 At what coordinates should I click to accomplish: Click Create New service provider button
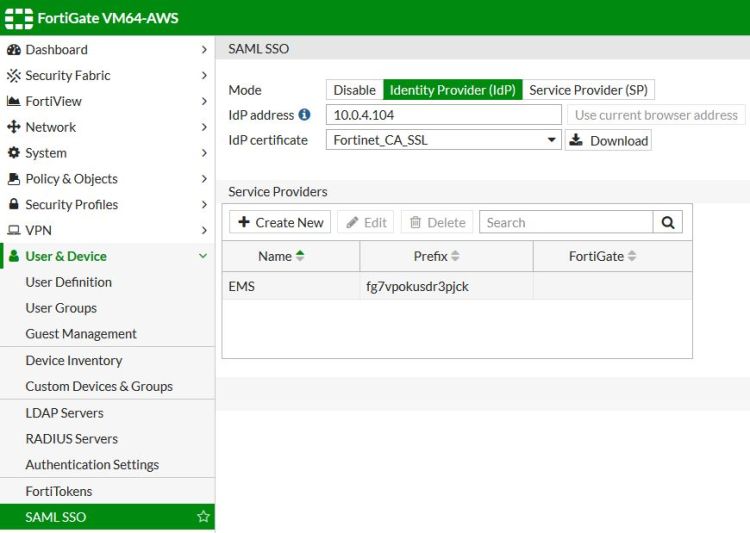click(281, 222)
